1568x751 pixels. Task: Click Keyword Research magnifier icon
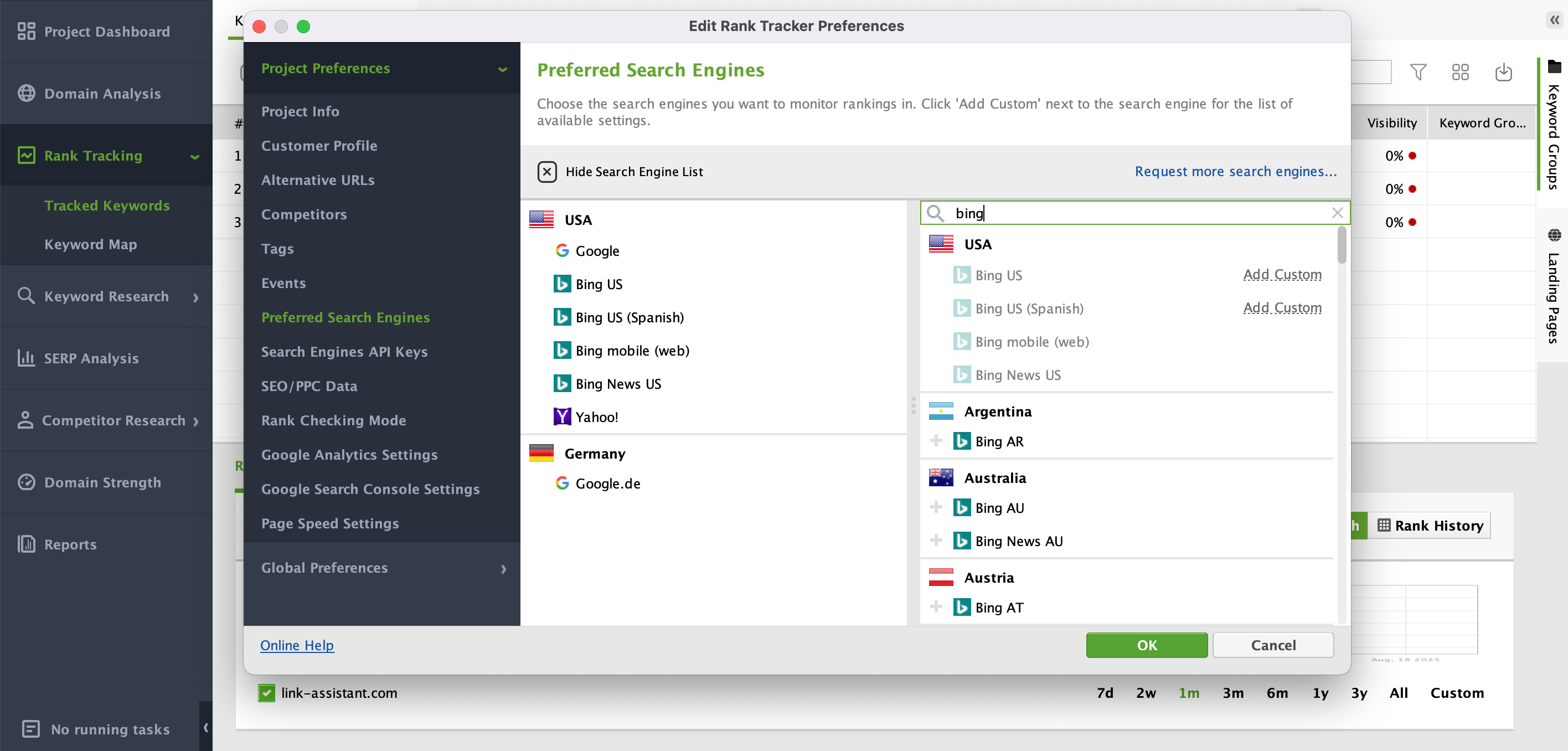pos(26,296)
